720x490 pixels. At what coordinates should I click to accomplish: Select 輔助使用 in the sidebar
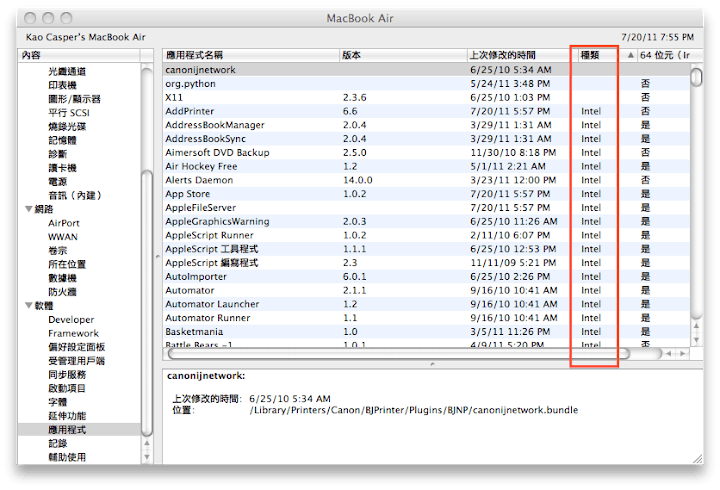point(67,457)
